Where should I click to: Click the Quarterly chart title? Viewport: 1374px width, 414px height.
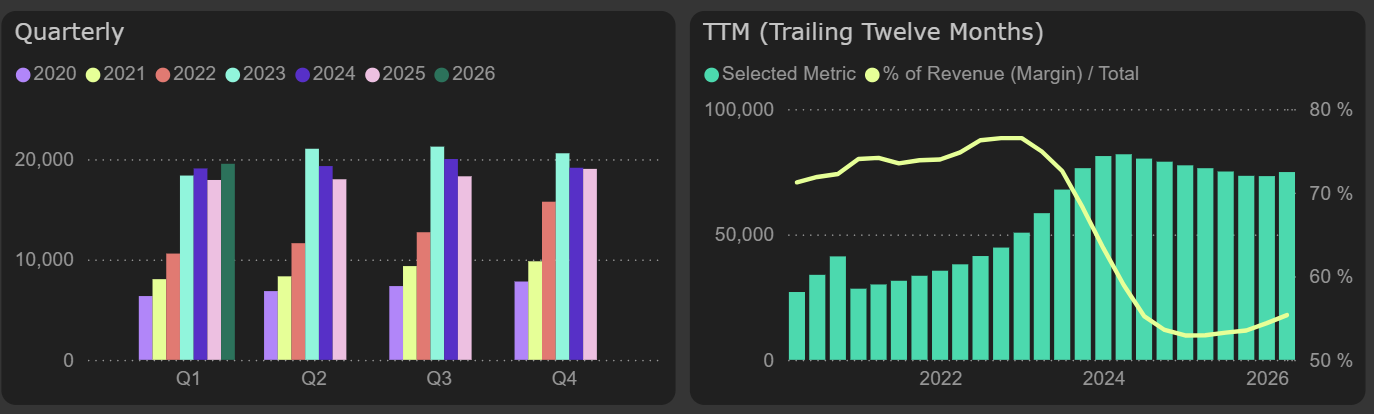click(x=70, y=32)
